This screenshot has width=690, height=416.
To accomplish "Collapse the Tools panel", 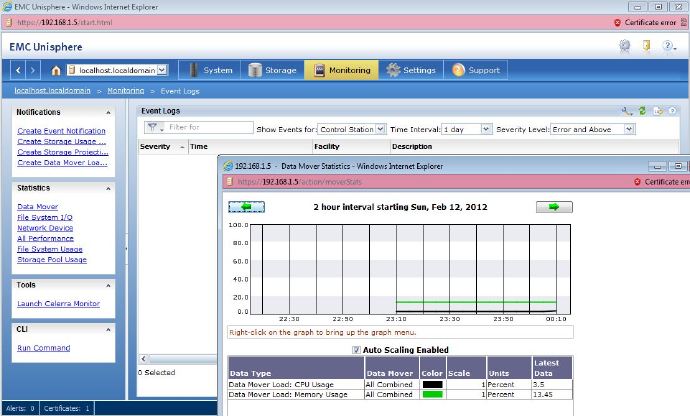I will pos(108,286).
